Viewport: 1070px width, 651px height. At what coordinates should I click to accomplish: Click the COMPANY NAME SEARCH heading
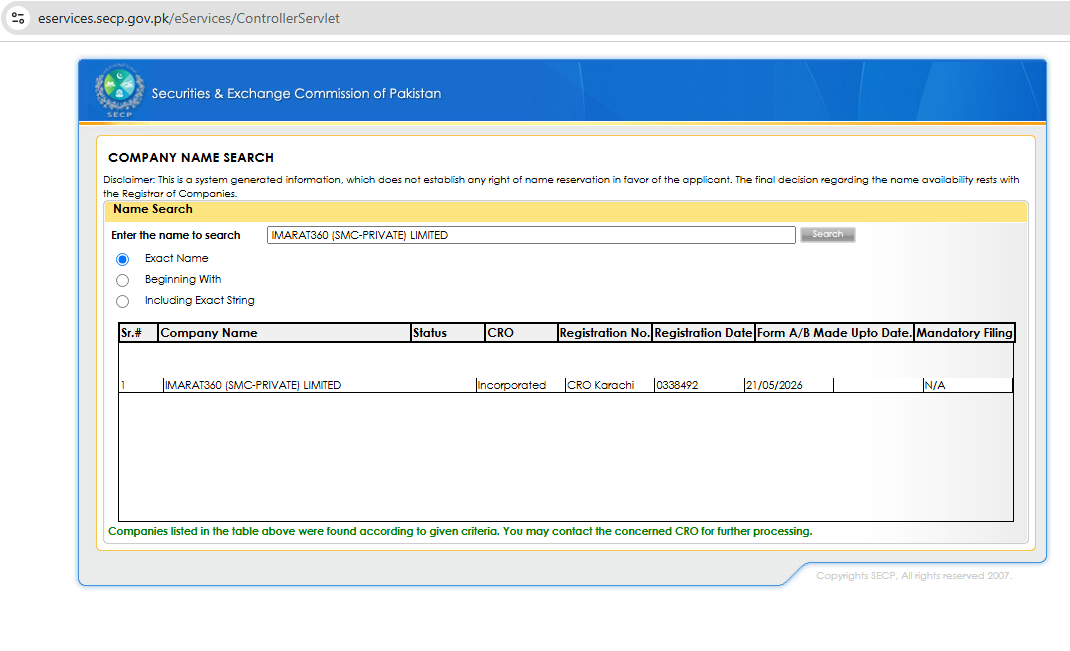pyautogui.click(x=191, y=158)
